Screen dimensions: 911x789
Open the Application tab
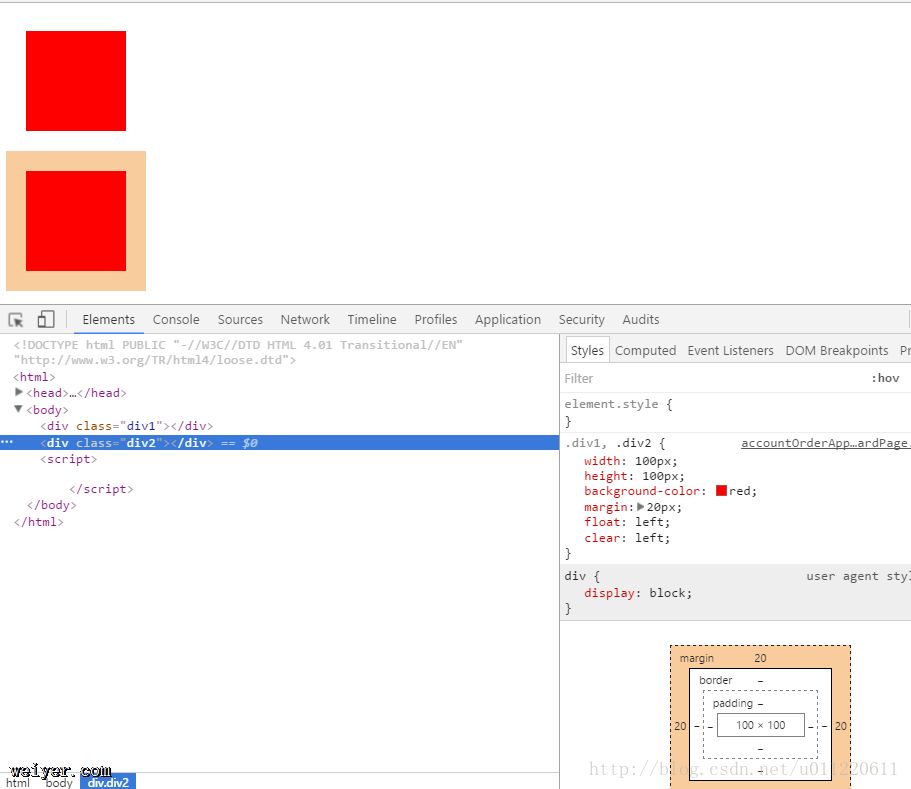508,320
